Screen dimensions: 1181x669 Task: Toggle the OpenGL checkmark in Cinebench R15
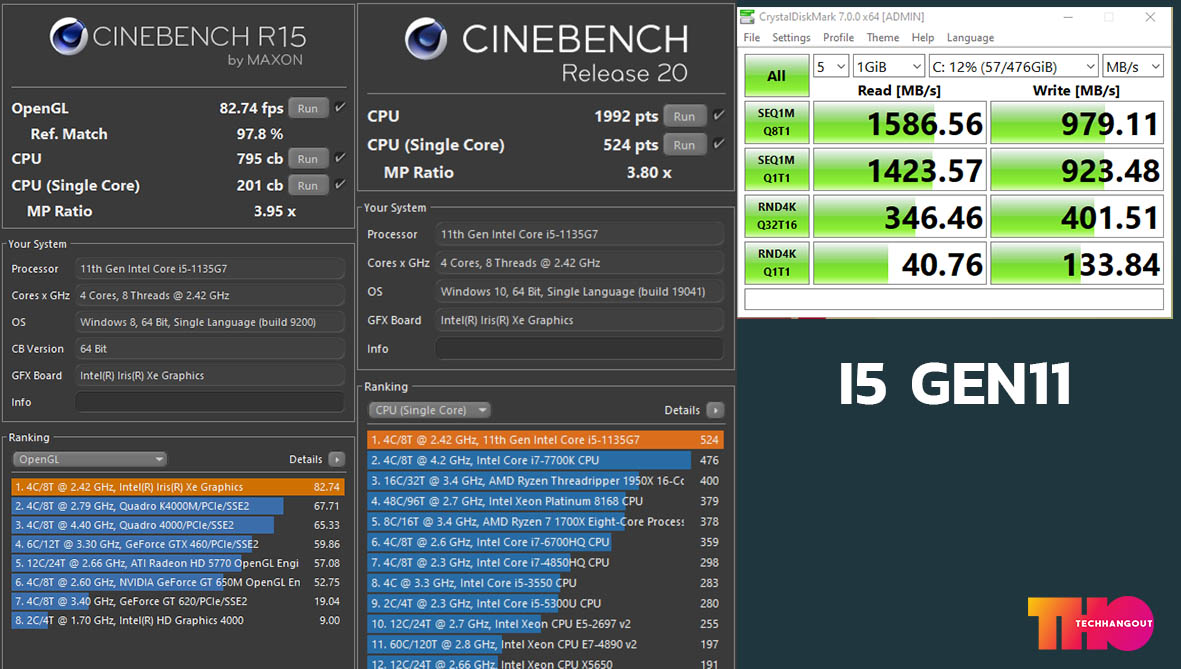coord(340,108)
